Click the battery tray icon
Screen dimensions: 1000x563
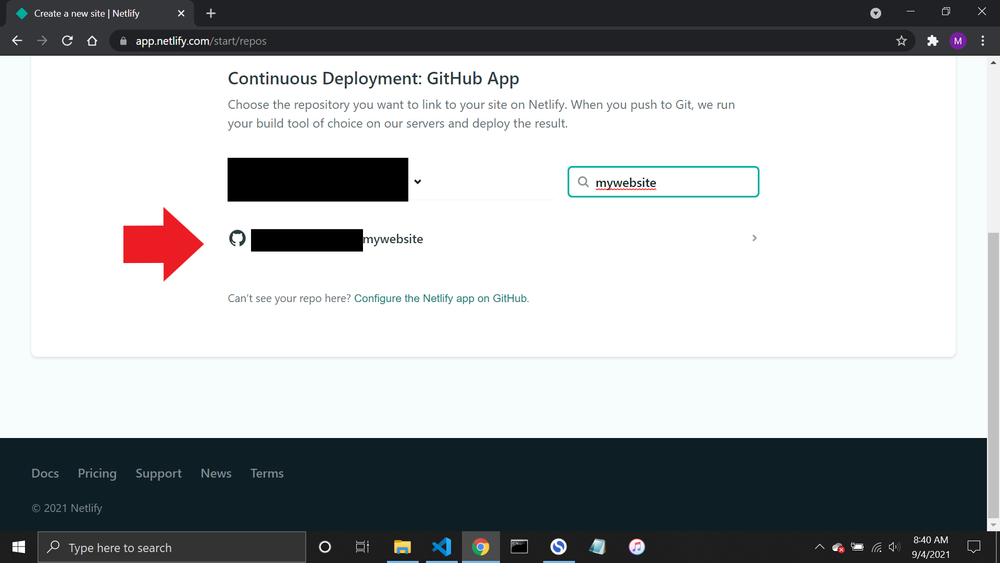(858, 547)
